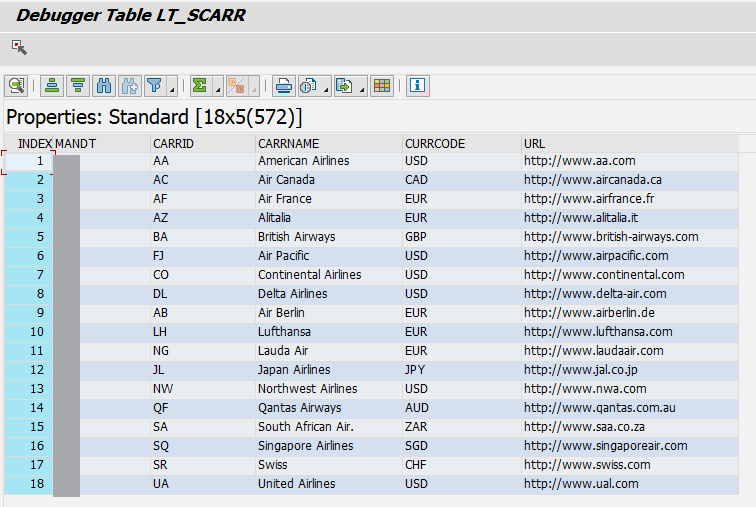Click the Export icon
Viewport: 756px width, 507px height.
click(344, 86)
